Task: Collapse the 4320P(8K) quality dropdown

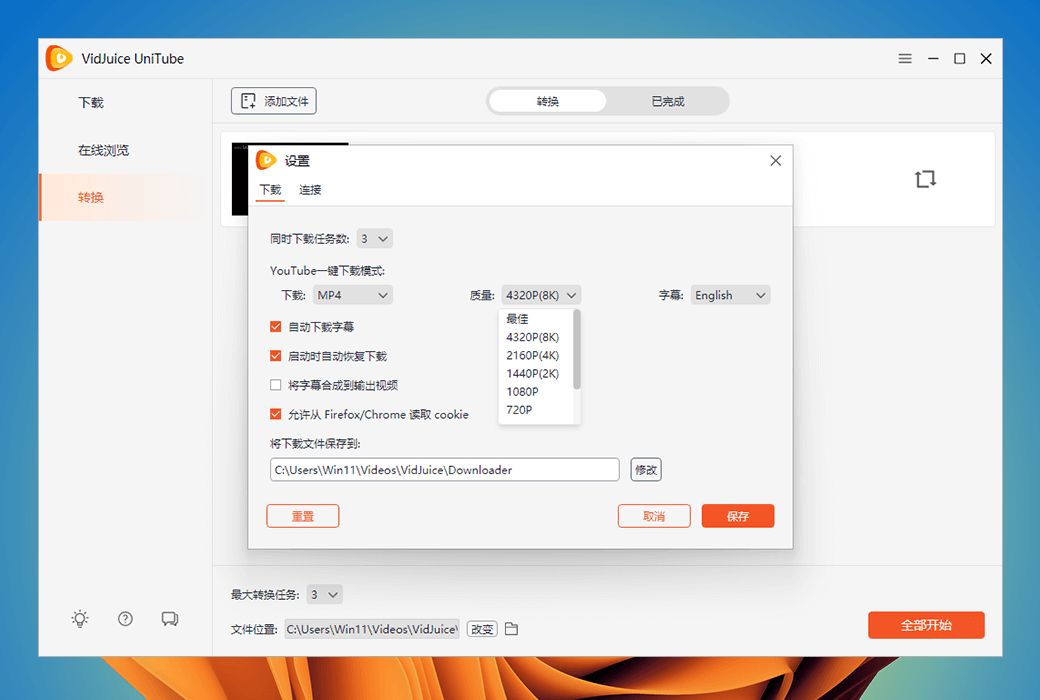Action: (x=541, y=295)
